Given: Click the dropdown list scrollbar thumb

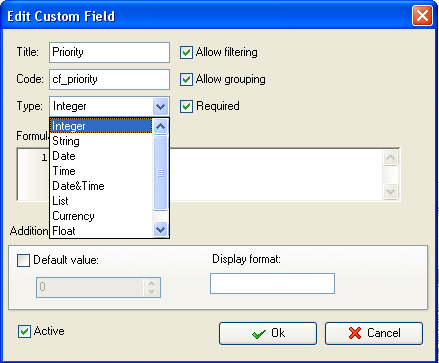Looking at the screenshot, I should (161, 173).
